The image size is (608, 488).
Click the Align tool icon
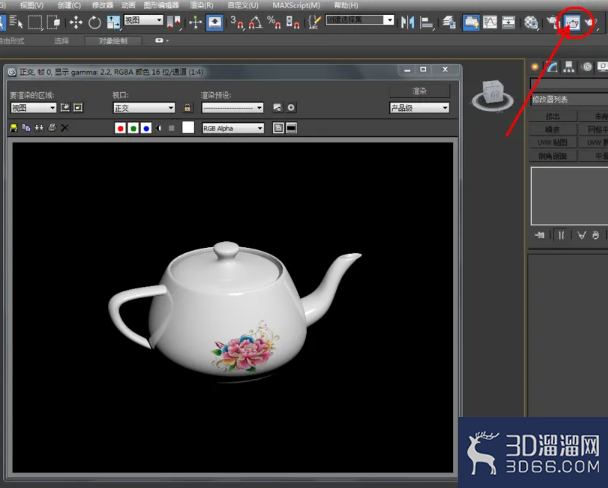(427, 22)
